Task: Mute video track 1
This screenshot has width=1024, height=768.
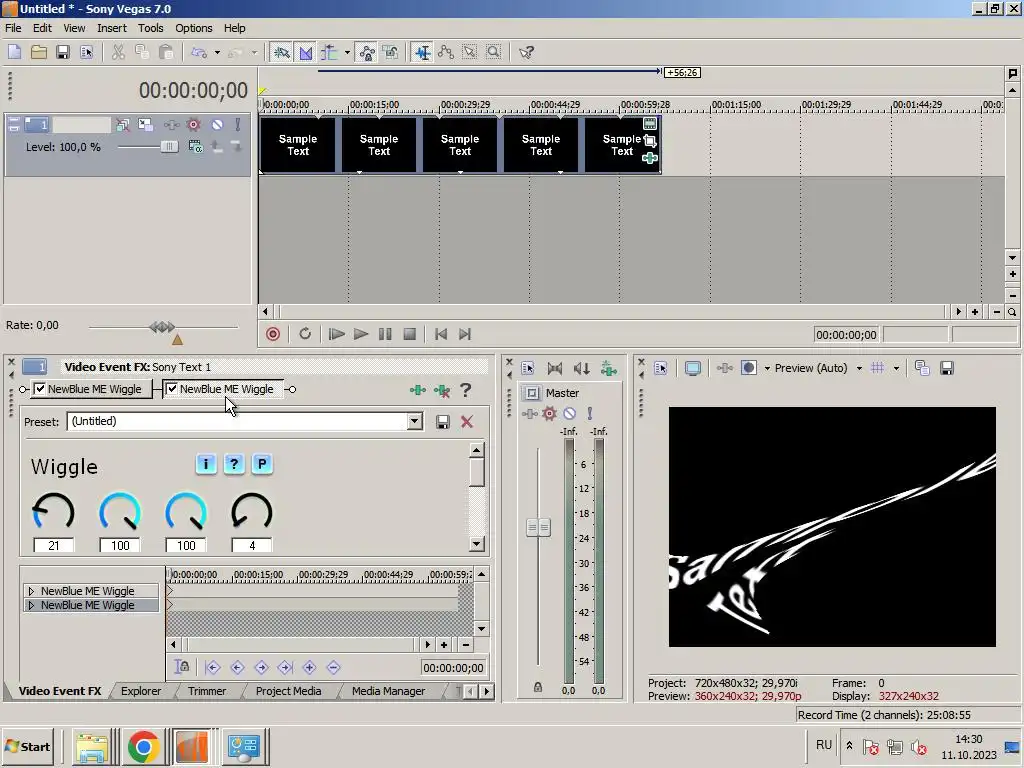Action: (217, 125)
